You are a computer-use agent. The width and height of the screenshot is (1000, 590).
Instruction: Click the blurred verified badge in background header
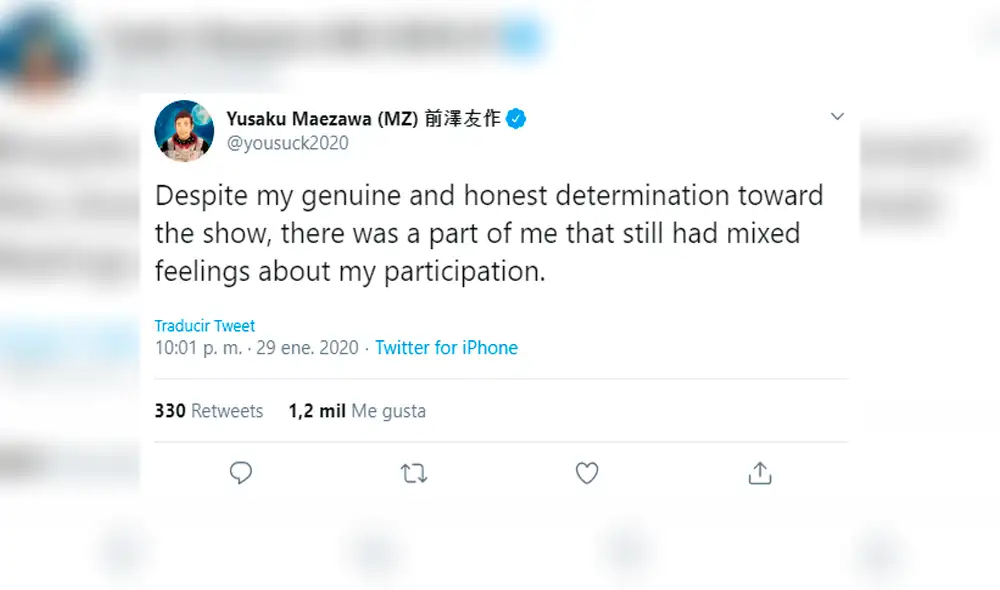[x=523, y=39]
